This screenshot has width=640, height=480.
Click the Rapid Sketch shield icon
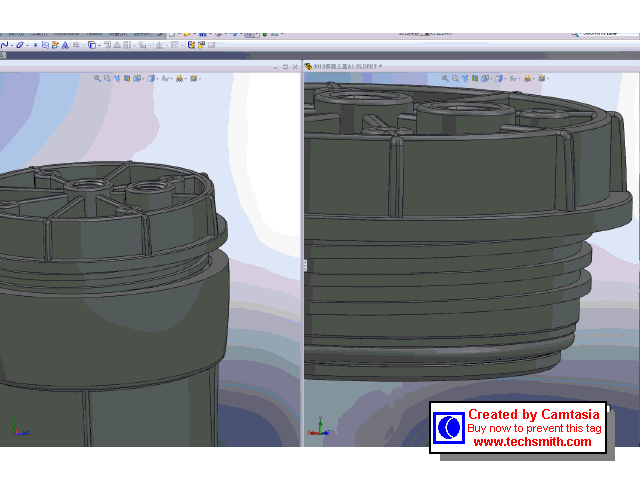coord(191,45)
